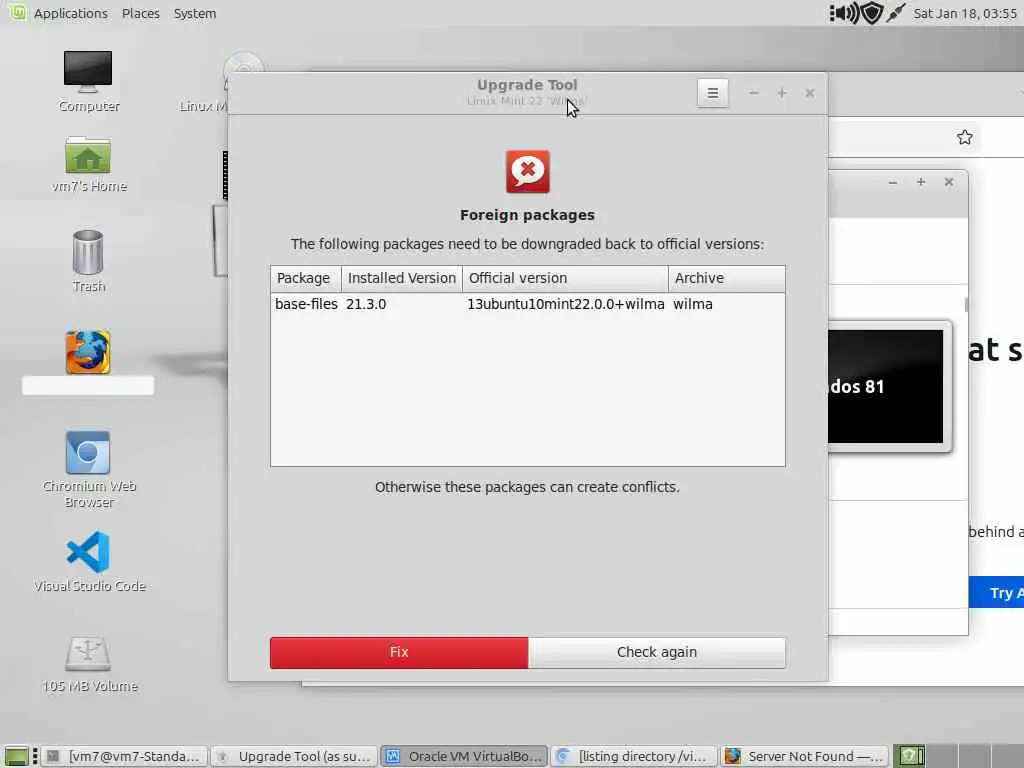
Task: Open the System menu
Action: (195, 13)
